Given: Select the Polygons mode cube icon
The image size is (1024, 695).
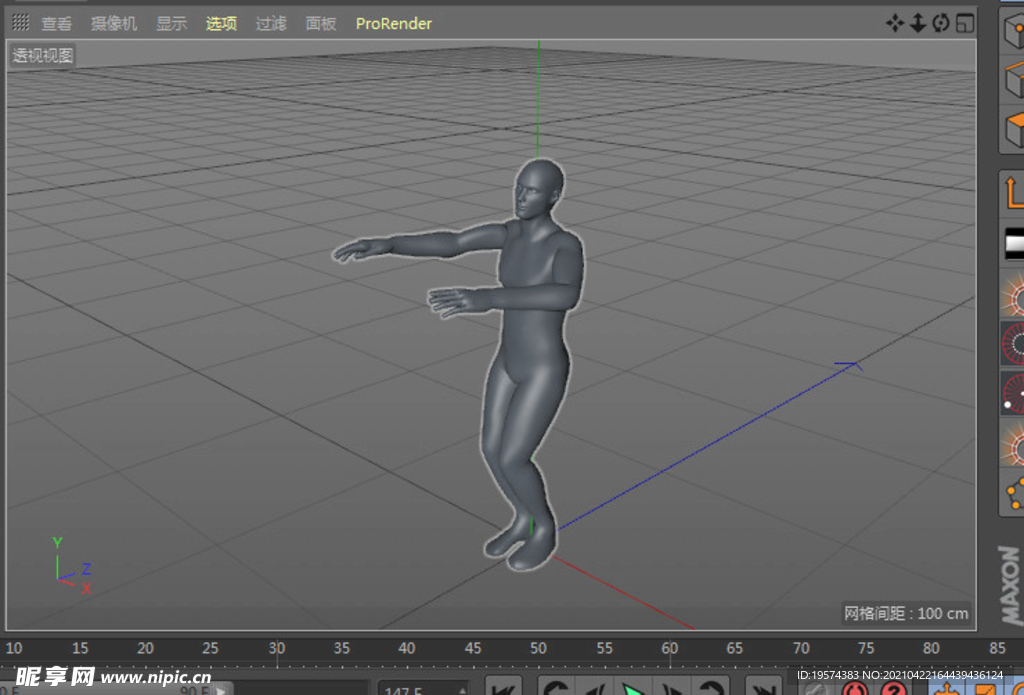Looking at the screenshot, I should click(1014, 129).
